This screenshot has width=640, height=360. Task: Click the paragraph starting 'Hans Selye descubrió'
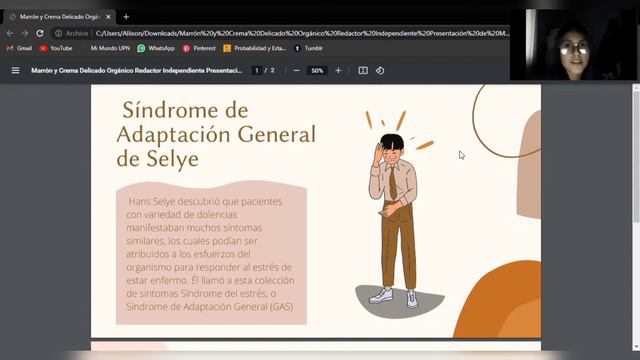(210, 254)
